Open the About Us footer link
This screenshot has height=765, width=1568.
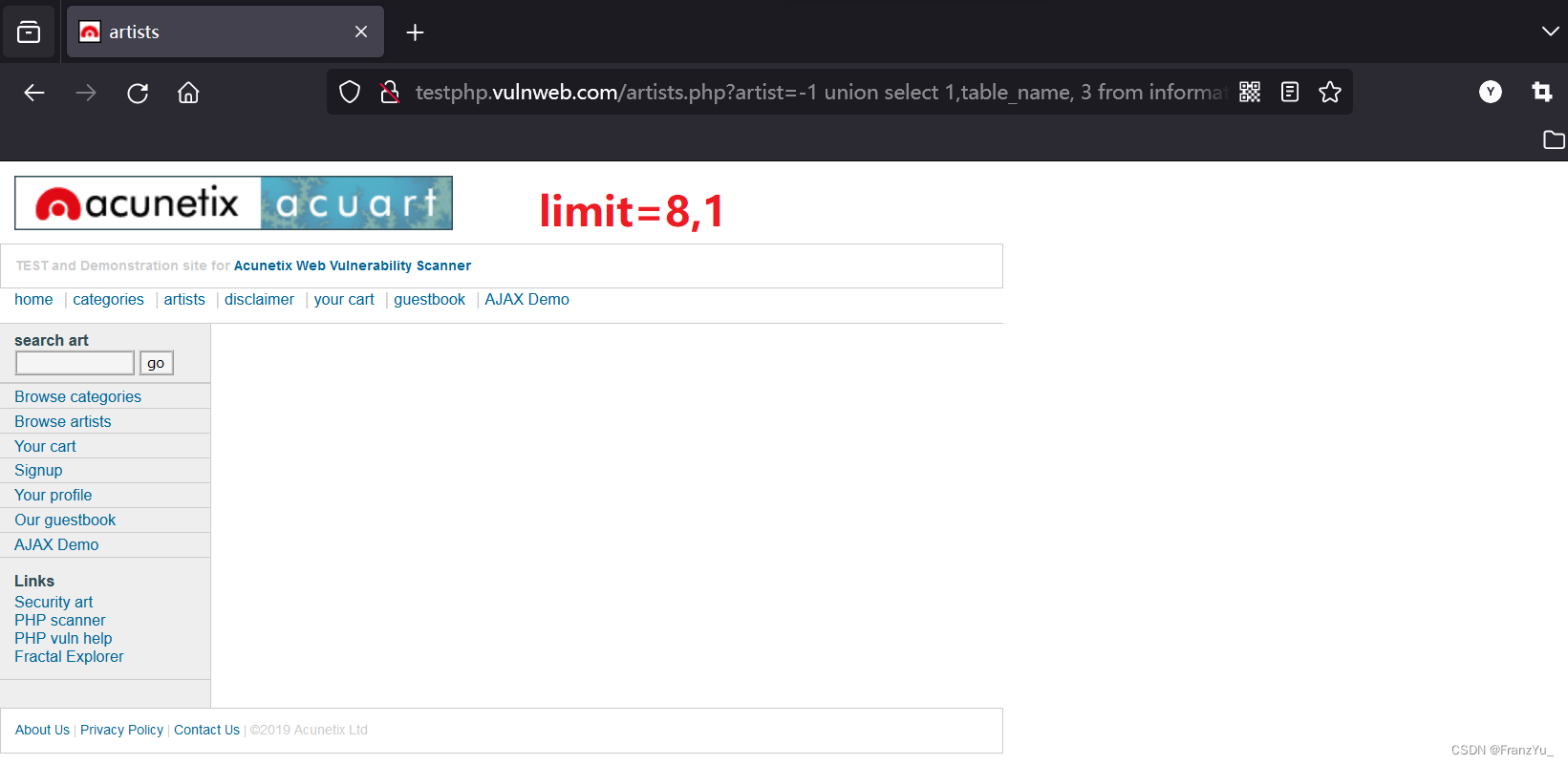[x=42, y=730]
